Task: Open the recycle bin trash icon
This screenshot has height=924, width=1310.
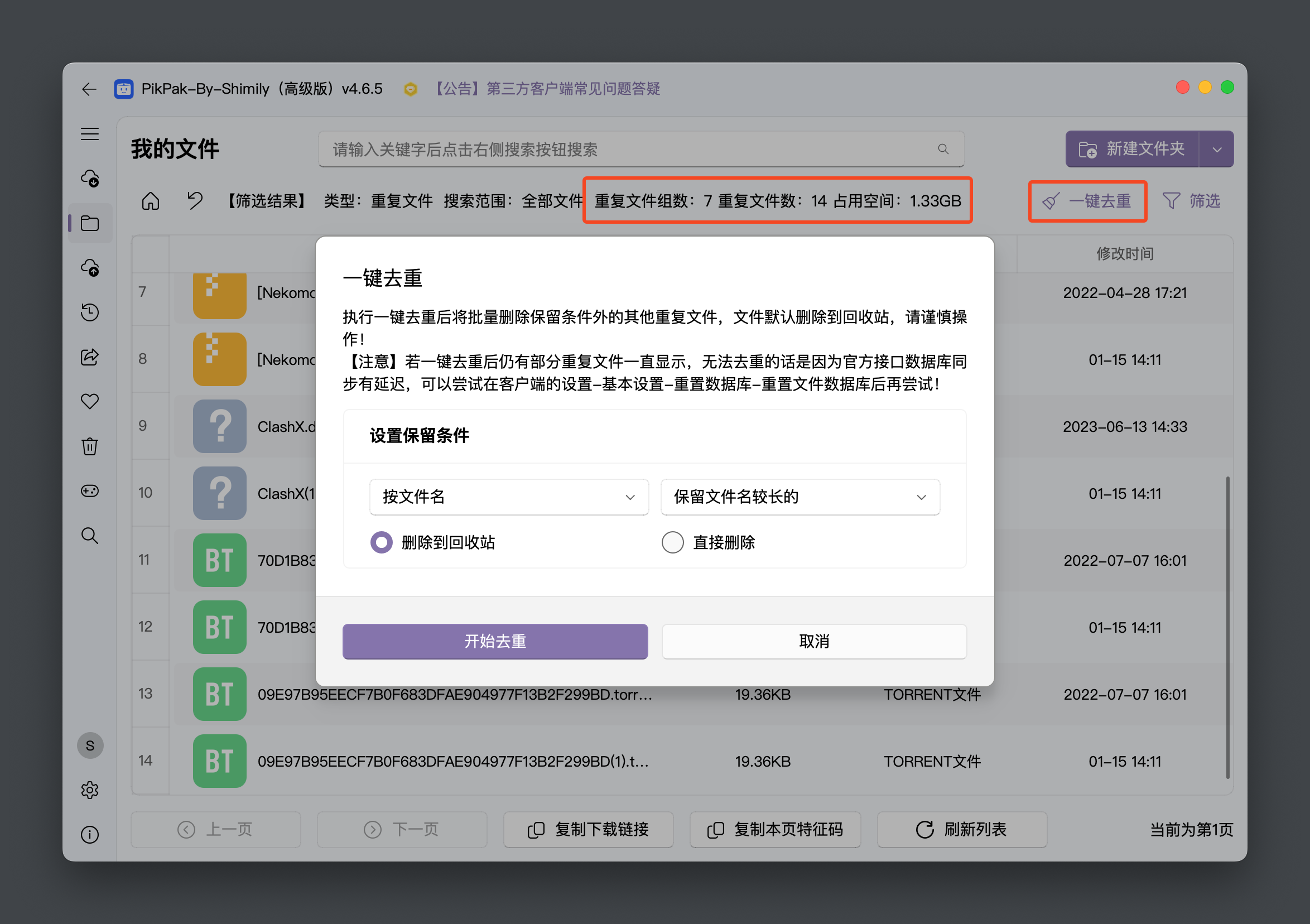Action: click(90, 447)
